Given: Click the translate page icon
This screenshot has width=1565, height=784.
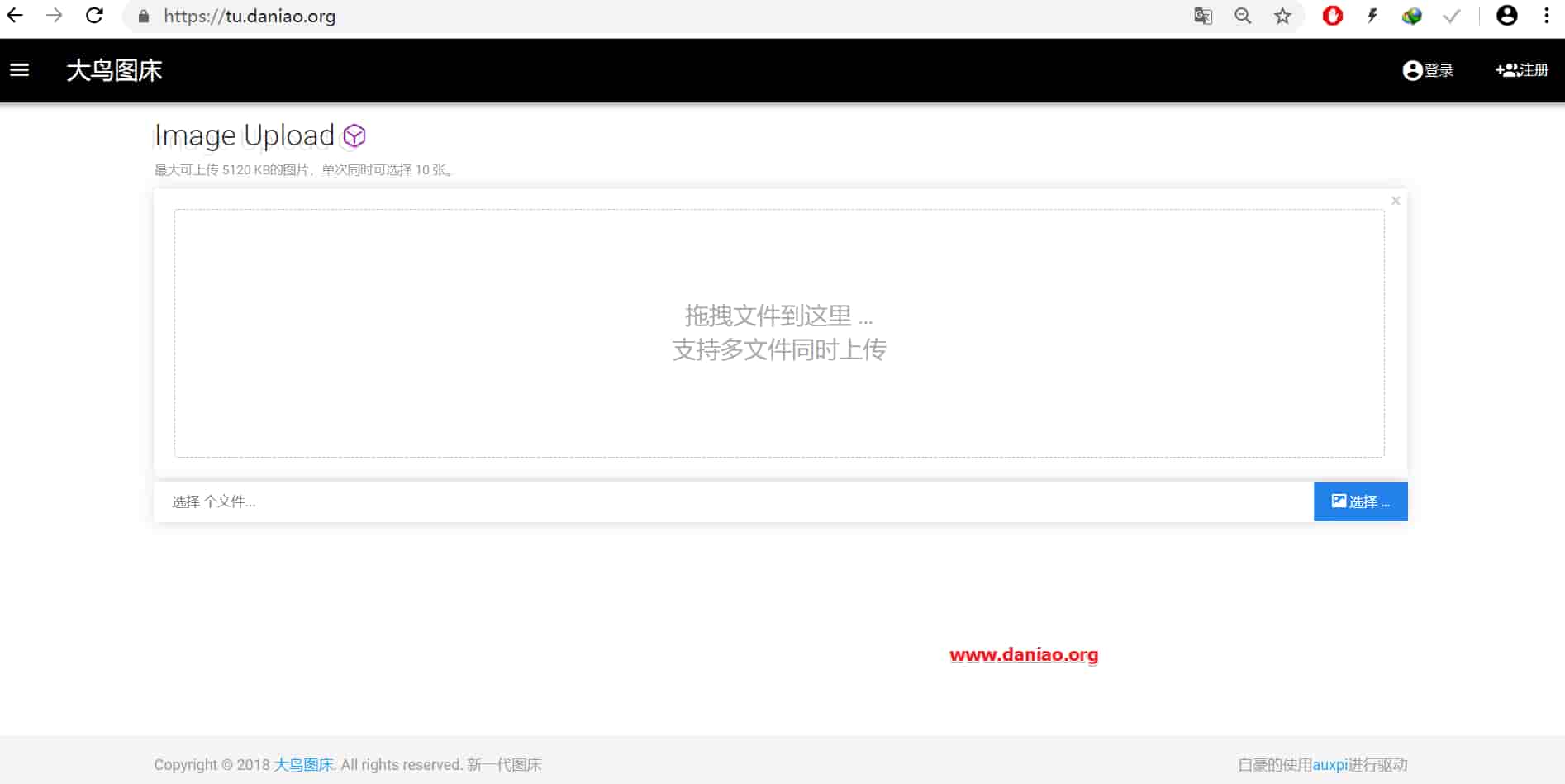Looking at the screenshot, I should click(1203, 16).
